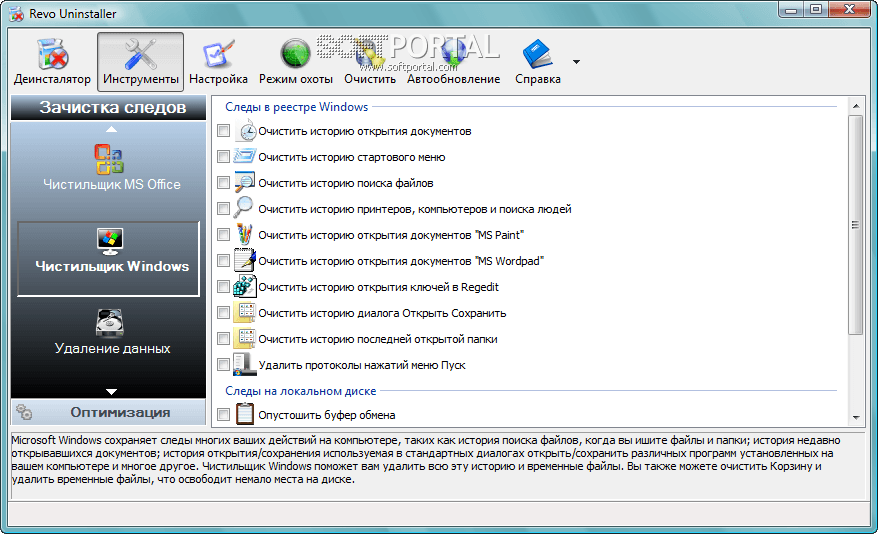The image size is (878, 534).
Task: Click the magnifier icon for printers search history
Action: pos(244,207)
